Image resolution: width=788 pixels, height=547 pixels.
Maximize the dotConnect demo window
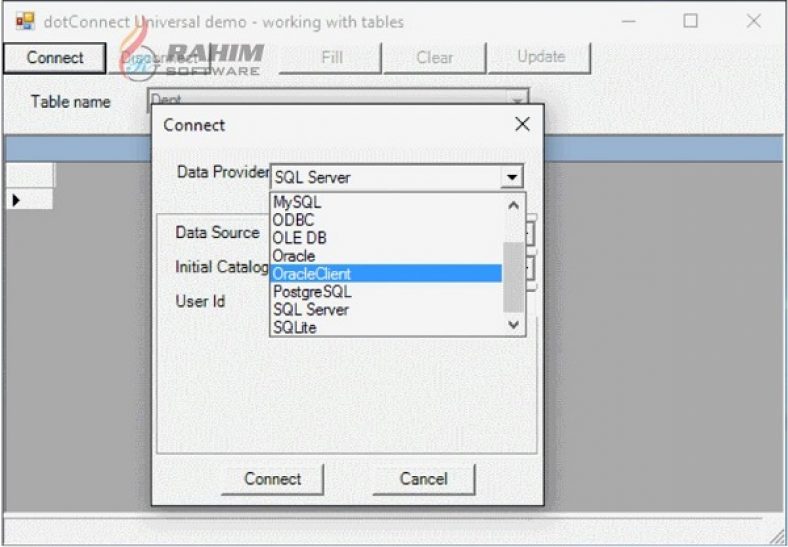(691, 21)
